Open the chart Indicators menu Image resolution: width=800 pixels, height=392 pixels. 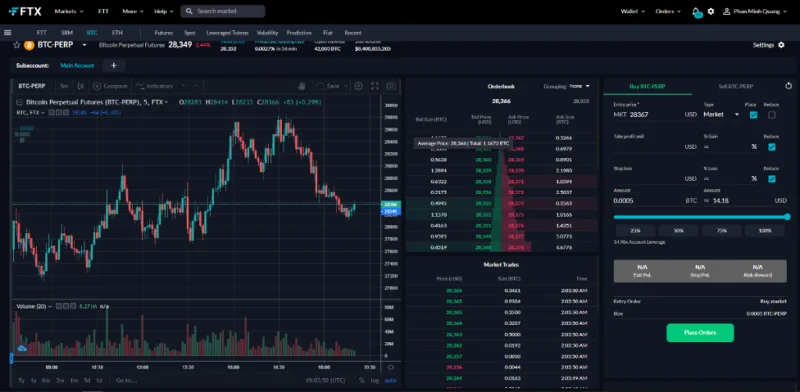[154, 86]
